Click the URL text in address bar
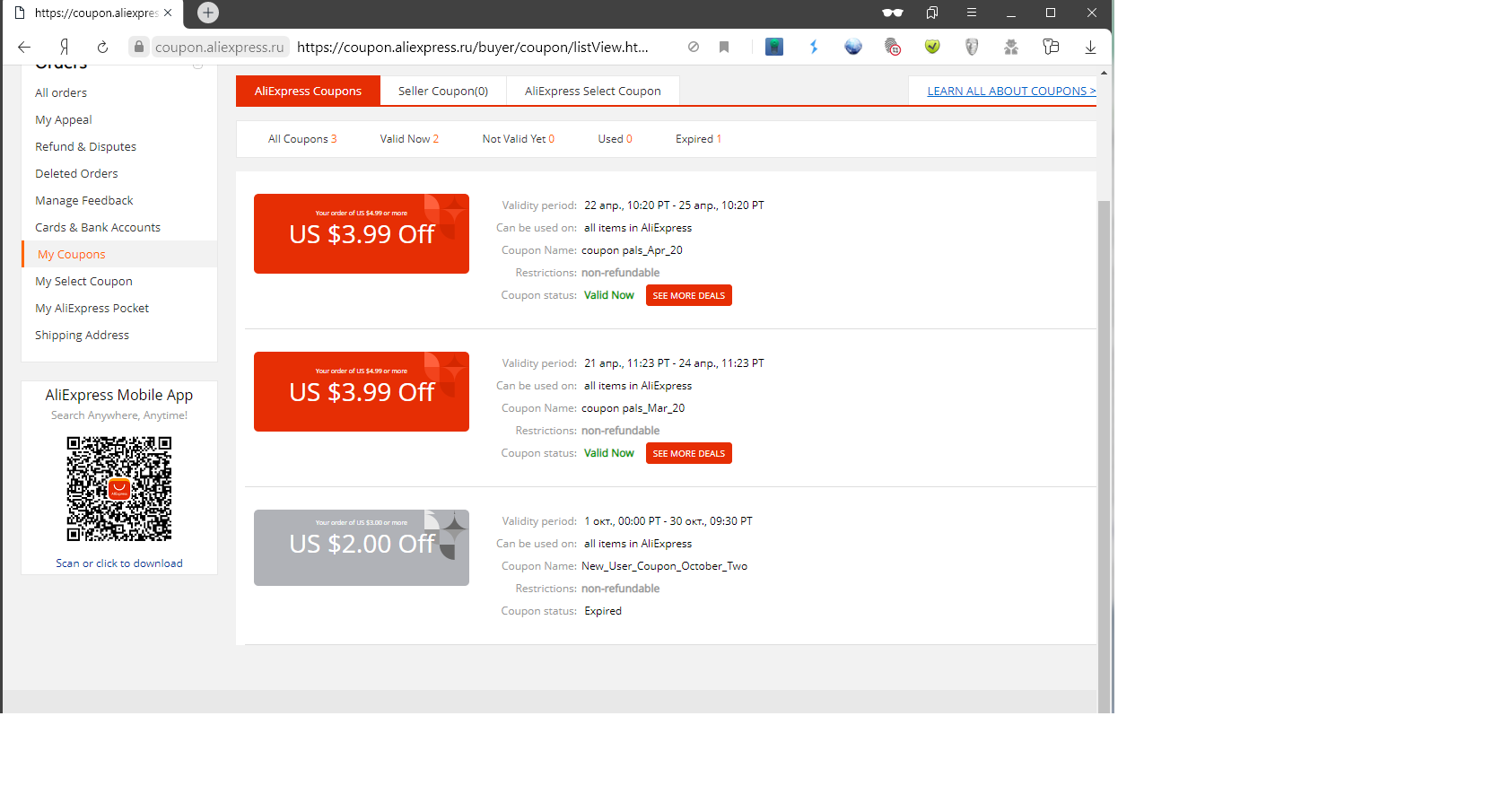Screen dimensions: 1502x812 pos(473,47)
